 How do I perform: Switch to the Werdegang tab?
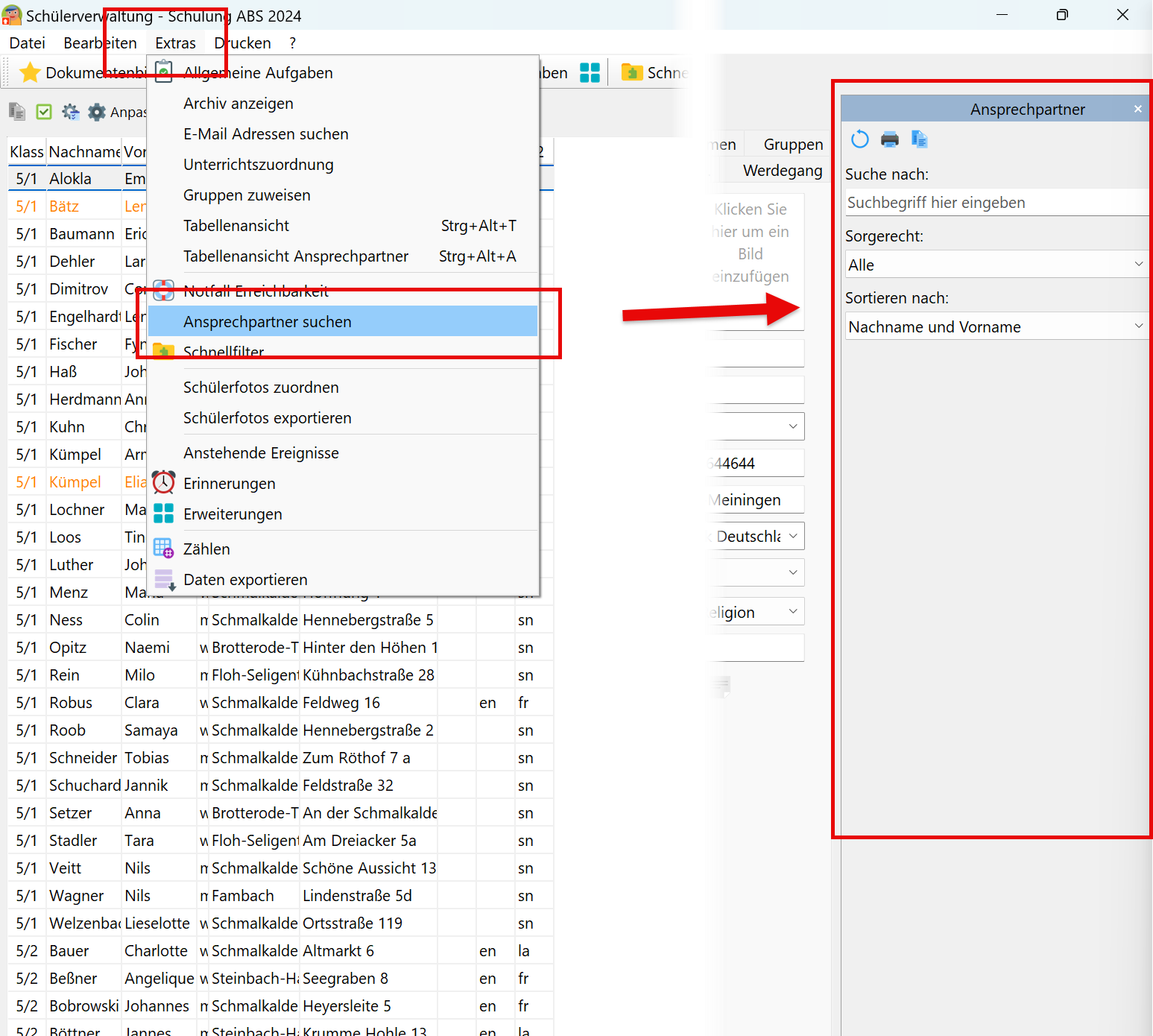tap(783, 170)
